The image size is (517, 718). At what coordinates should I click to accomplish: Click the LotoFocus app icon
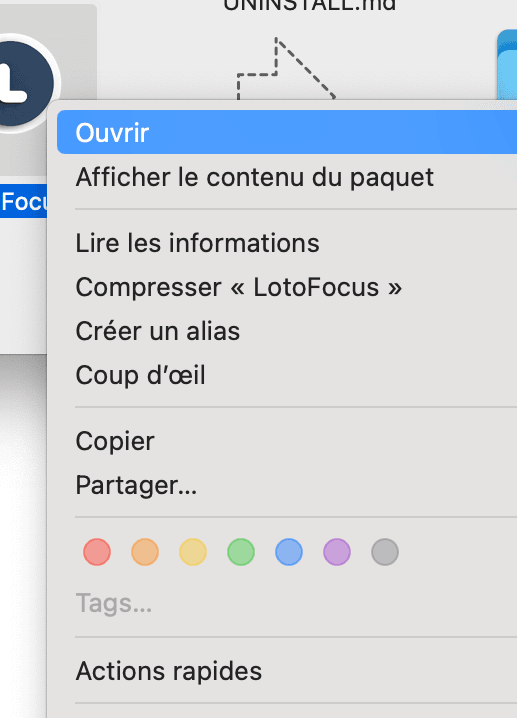(x=23, y=83)
